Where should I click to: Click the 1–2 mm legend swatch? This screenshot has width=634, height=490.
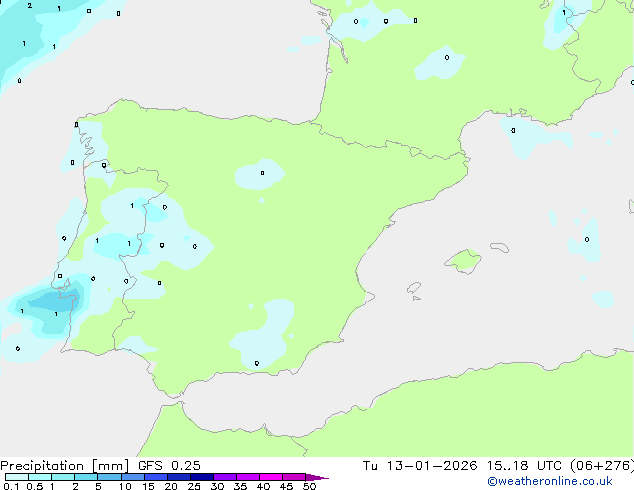click(x=63, y=477)
